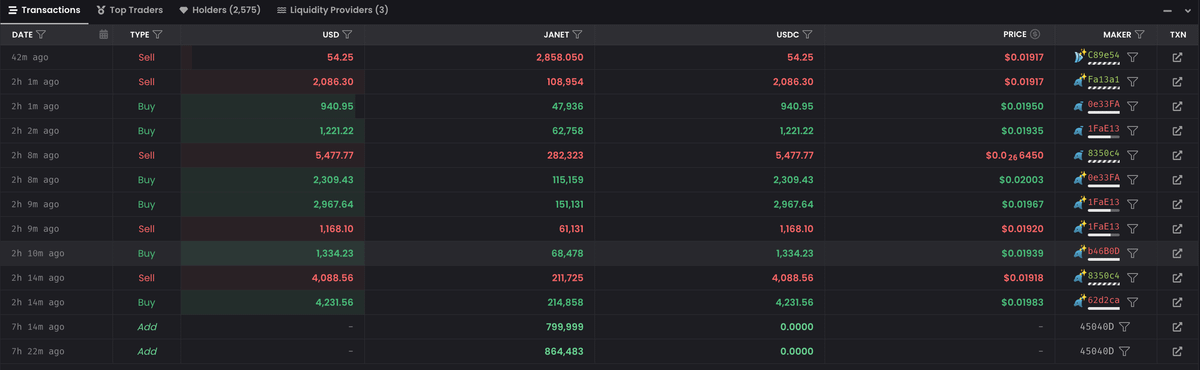Open transaction link for the 940.95 buy

click(x=1177, y=106)
